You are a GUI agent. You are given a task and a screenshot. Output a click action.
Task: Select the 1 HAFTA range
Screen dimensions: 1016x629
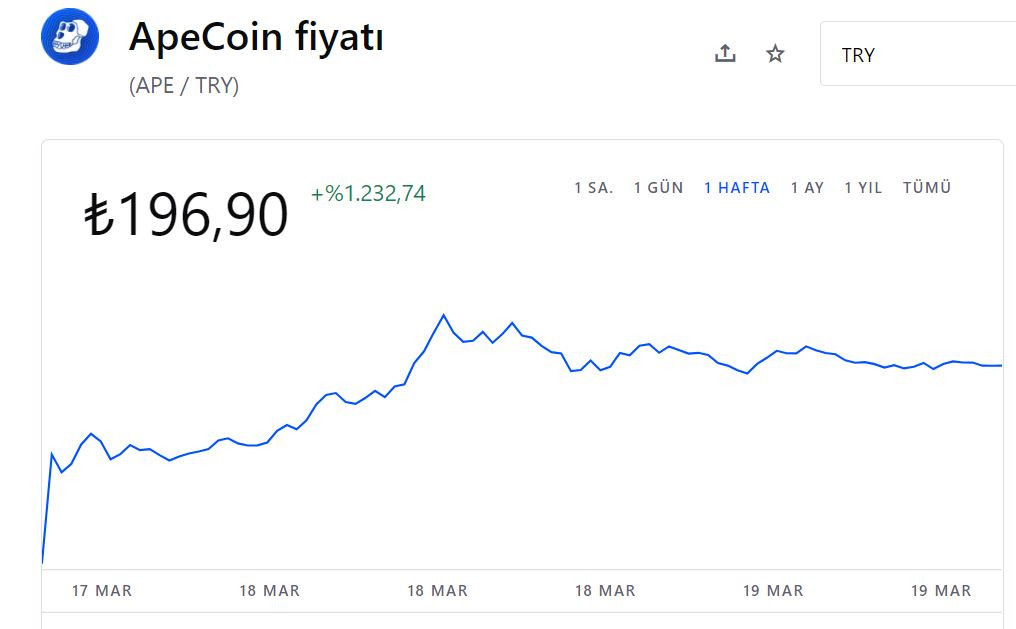pyautogui.click(x=737, y=188)
